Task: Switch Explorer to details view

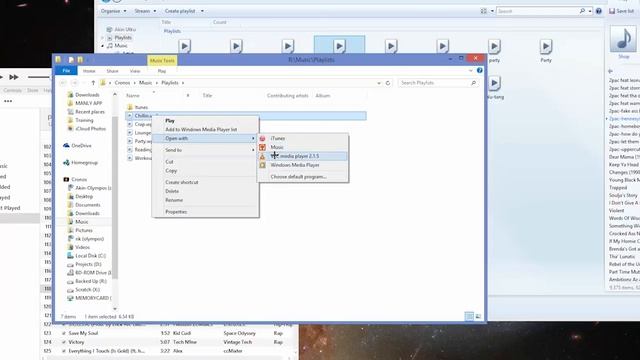Action: (x=469, y=316)
